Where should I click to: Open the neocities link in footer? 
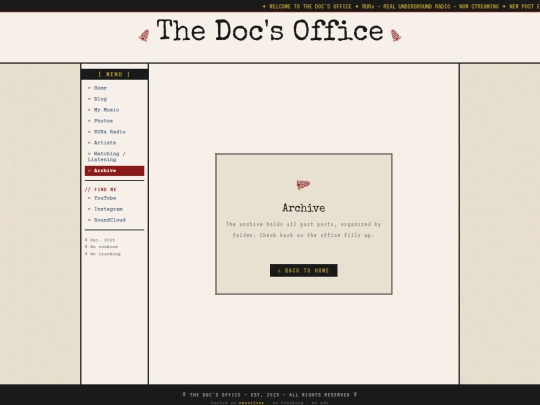tap(251, 403)
